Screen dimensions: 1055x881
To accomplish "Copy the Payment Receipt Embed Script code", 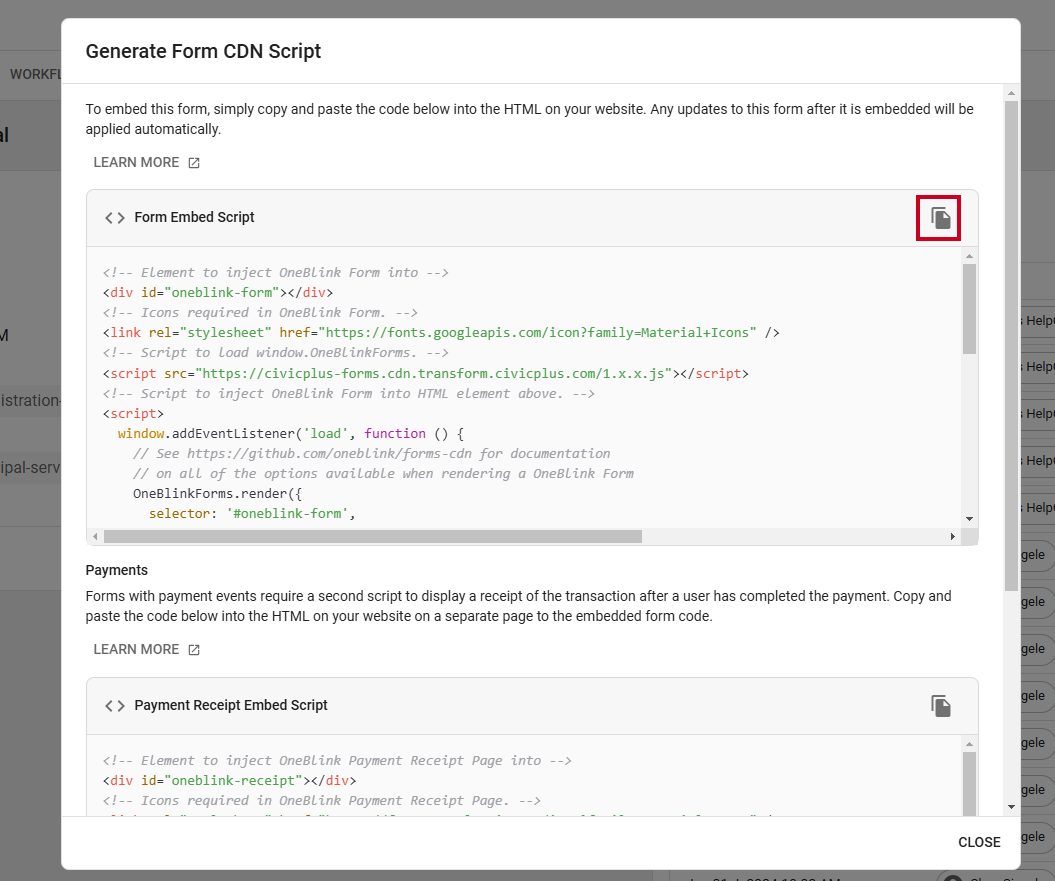I will coord(940,706).
